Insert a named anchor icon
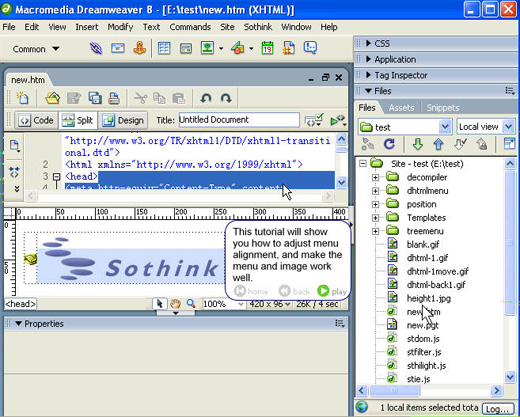The image size is (520, 417). click(x=140, y=49)
